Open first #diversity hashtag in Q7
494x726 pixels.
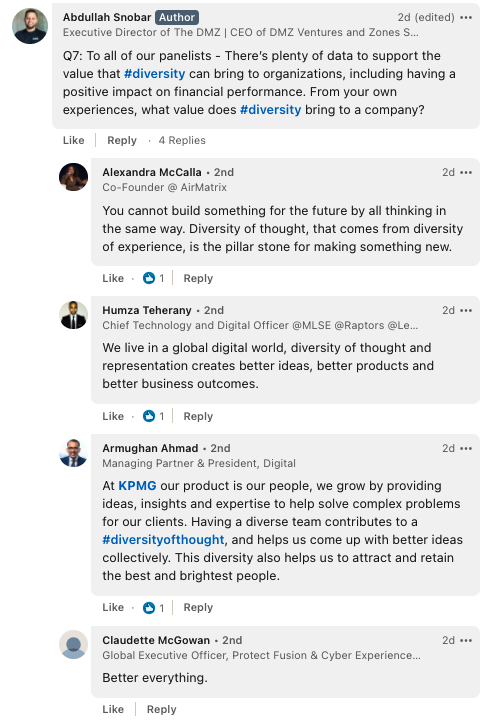click(x=155, y=74)
